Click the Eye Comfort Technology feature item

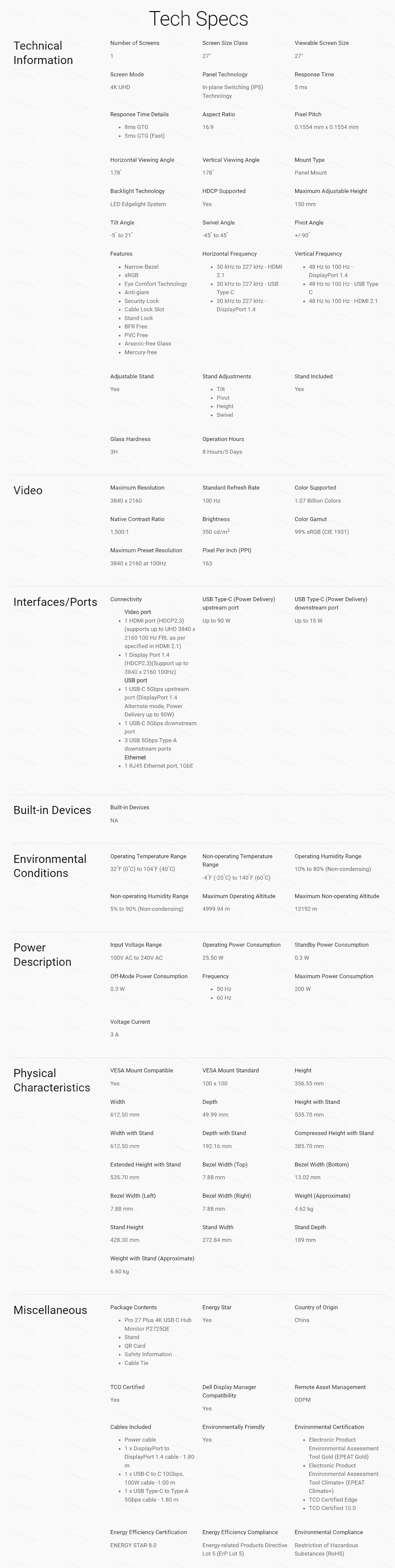[156, 284]
